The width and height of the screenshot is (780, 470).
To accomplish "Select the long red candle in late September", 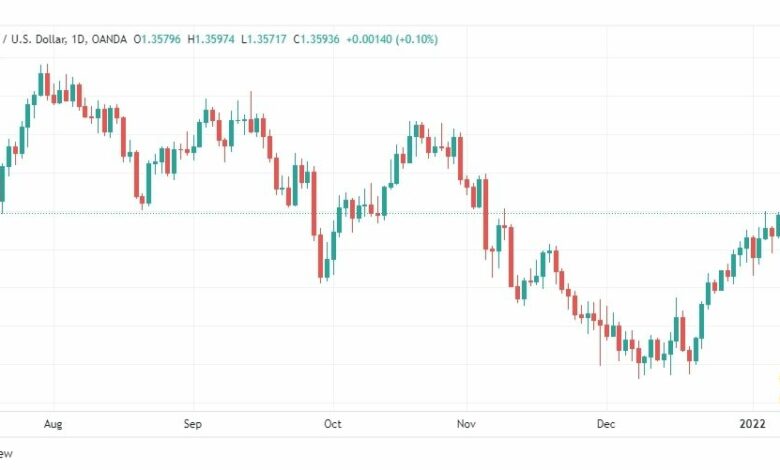I will click(314, 203).
